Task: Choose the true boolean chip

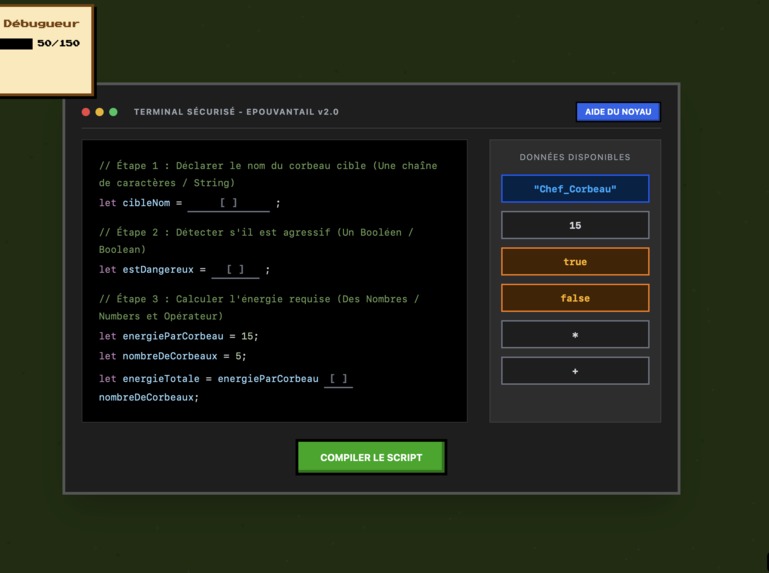Action: tap(575, 261)
